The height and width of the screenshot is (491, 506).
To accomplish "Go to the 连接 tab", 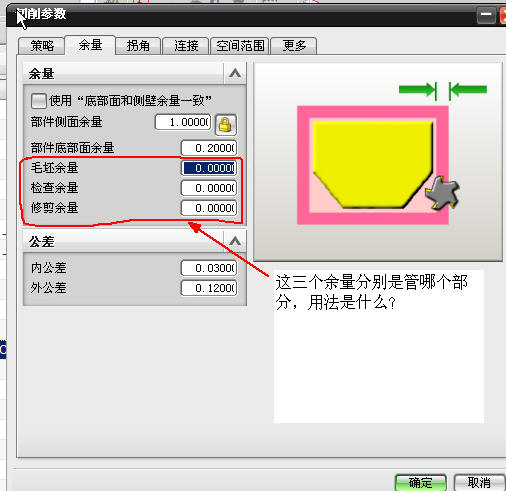I will tap(186, 46).
